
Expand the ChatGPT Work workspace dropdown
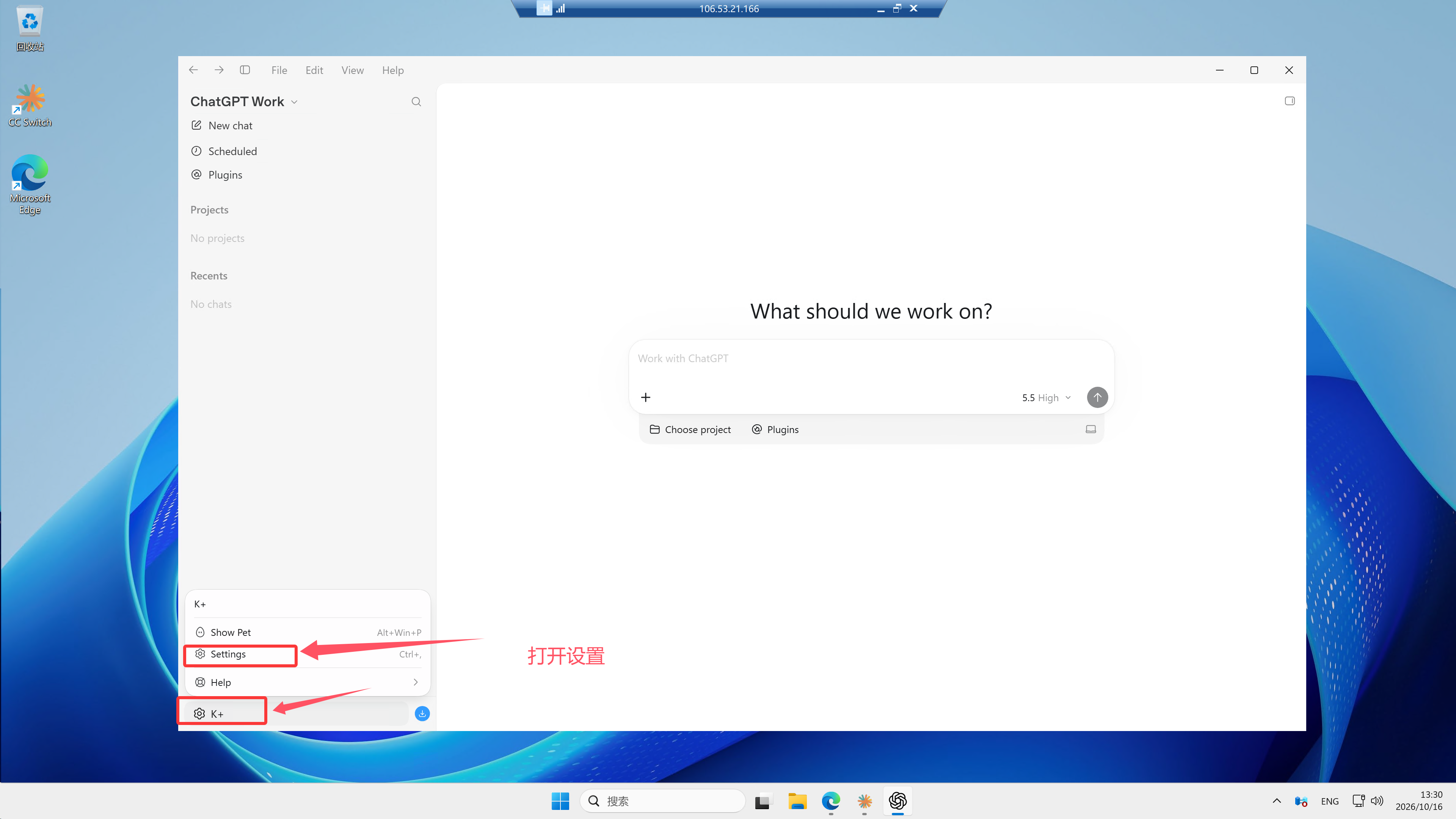point(244,102)
